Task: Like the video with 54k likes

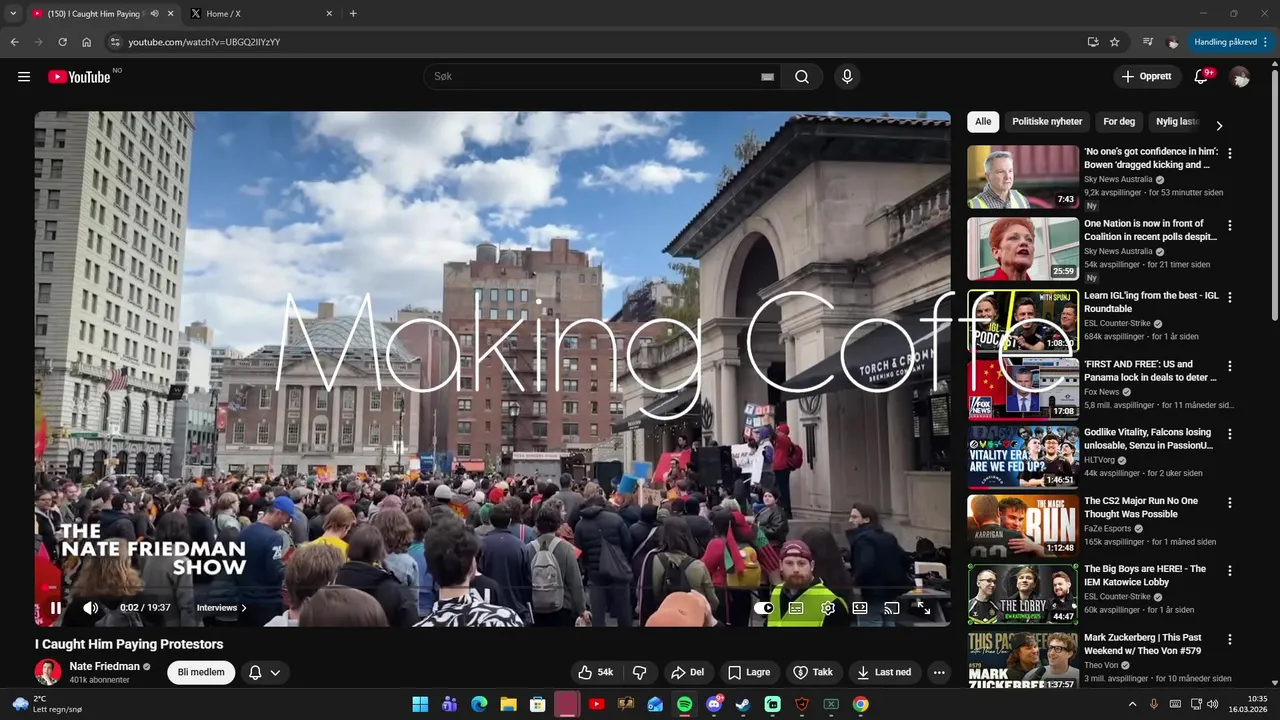Action: point(596,672)
